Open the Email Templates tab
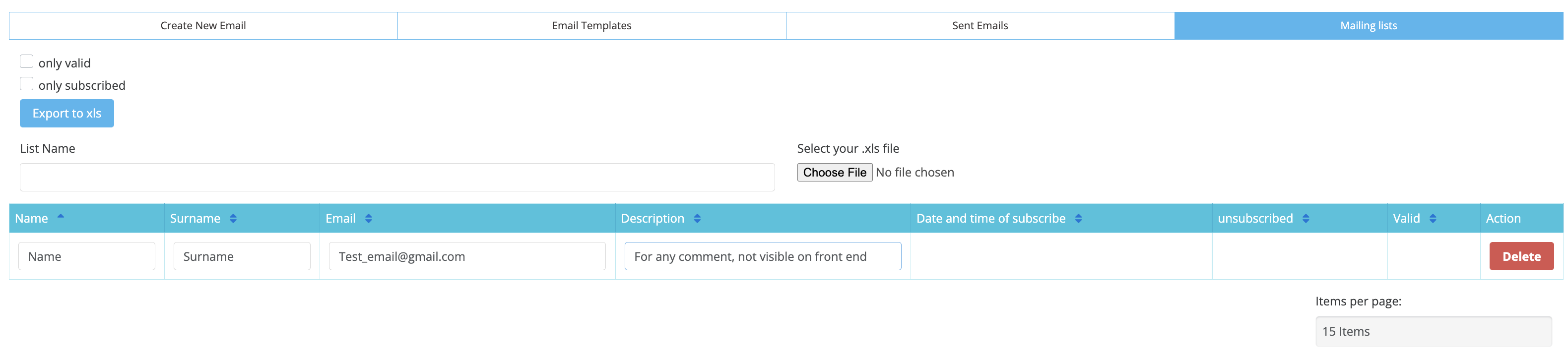Viewport: 1568px width, 361px height. point(591,26)
